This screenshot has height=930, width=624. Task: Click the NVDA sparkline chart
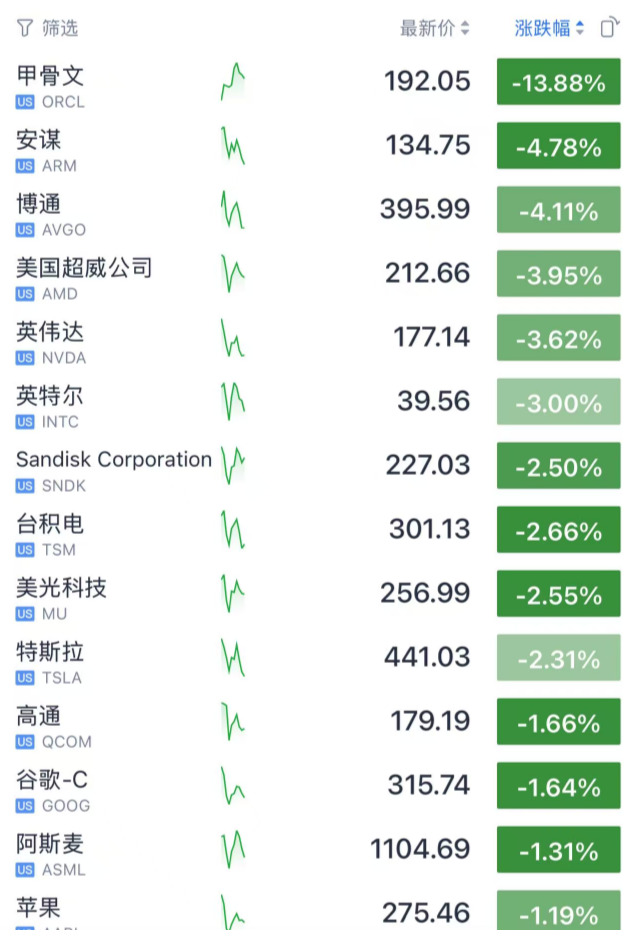tap(234, 337)
